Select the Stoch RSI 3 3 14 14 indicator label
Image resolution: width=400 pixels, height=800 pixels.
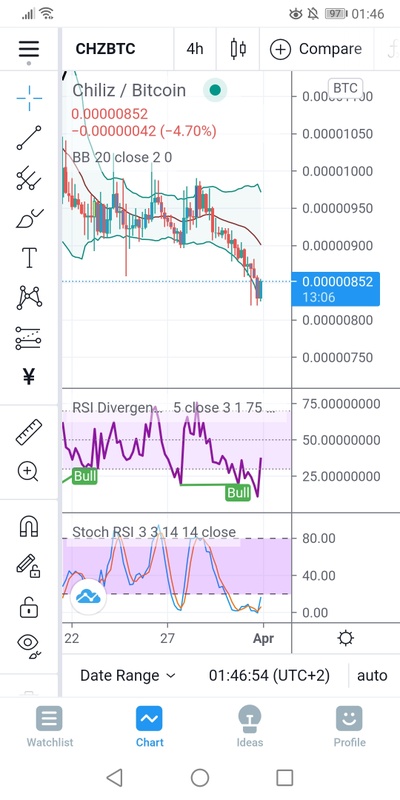(x=154, y=532)
